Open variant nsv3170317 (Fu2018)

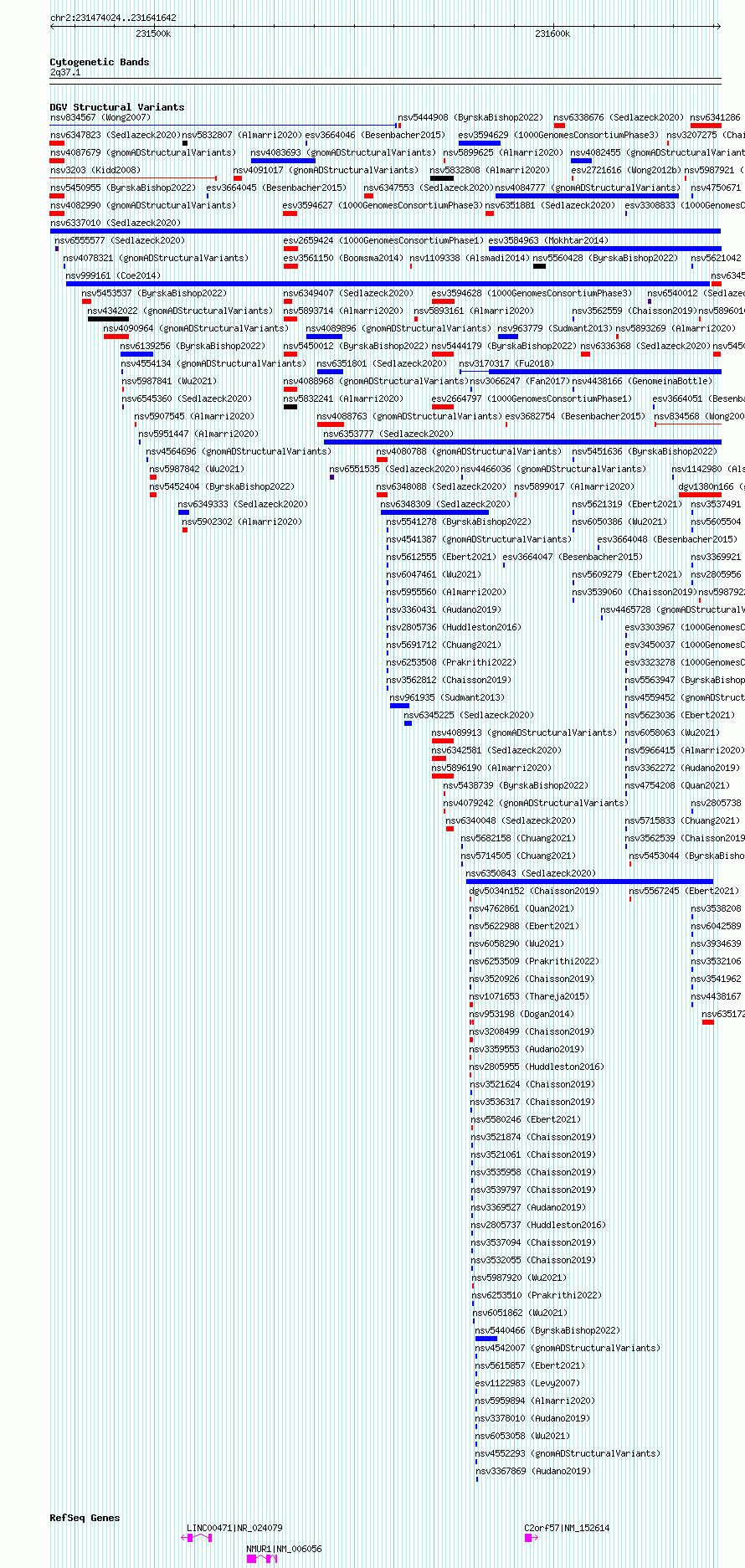tap(506, 364)
